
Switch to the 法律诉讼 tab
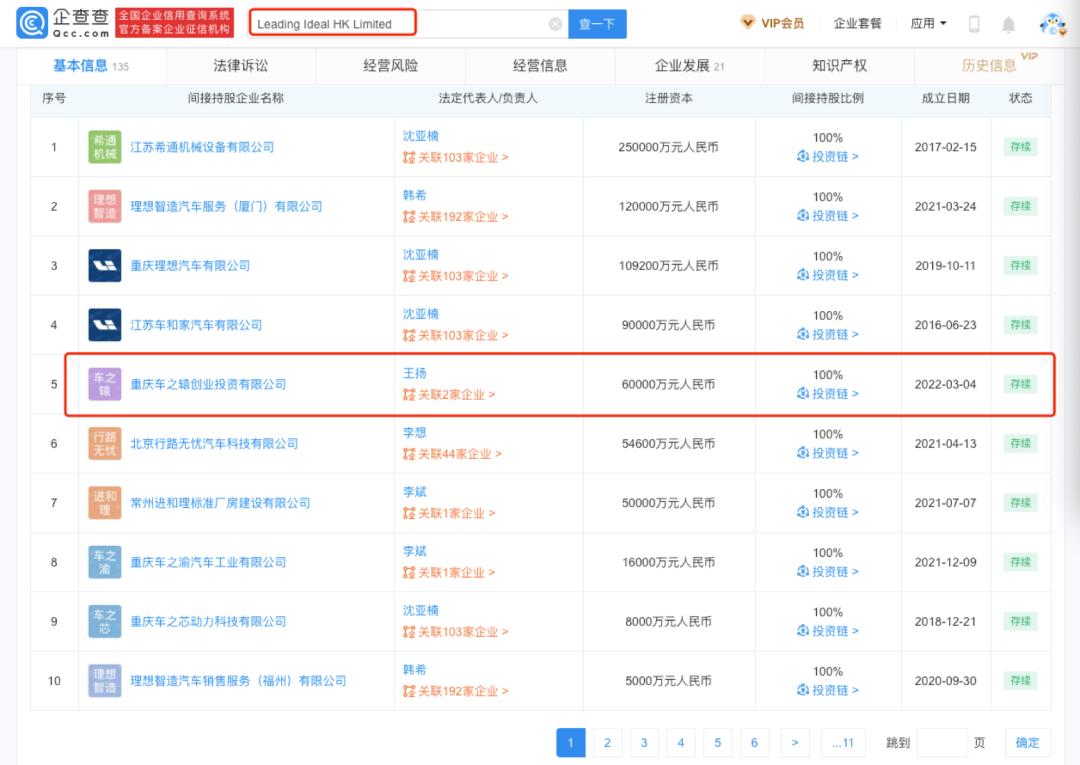240,65
